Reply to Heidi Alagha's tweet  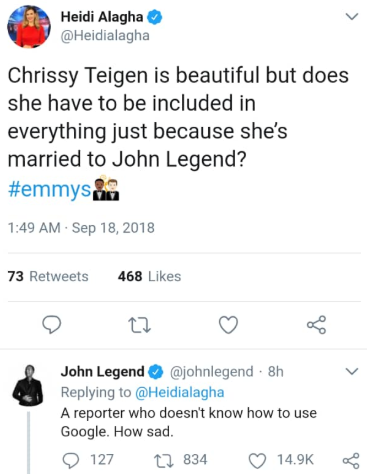[x=51, y=325]
